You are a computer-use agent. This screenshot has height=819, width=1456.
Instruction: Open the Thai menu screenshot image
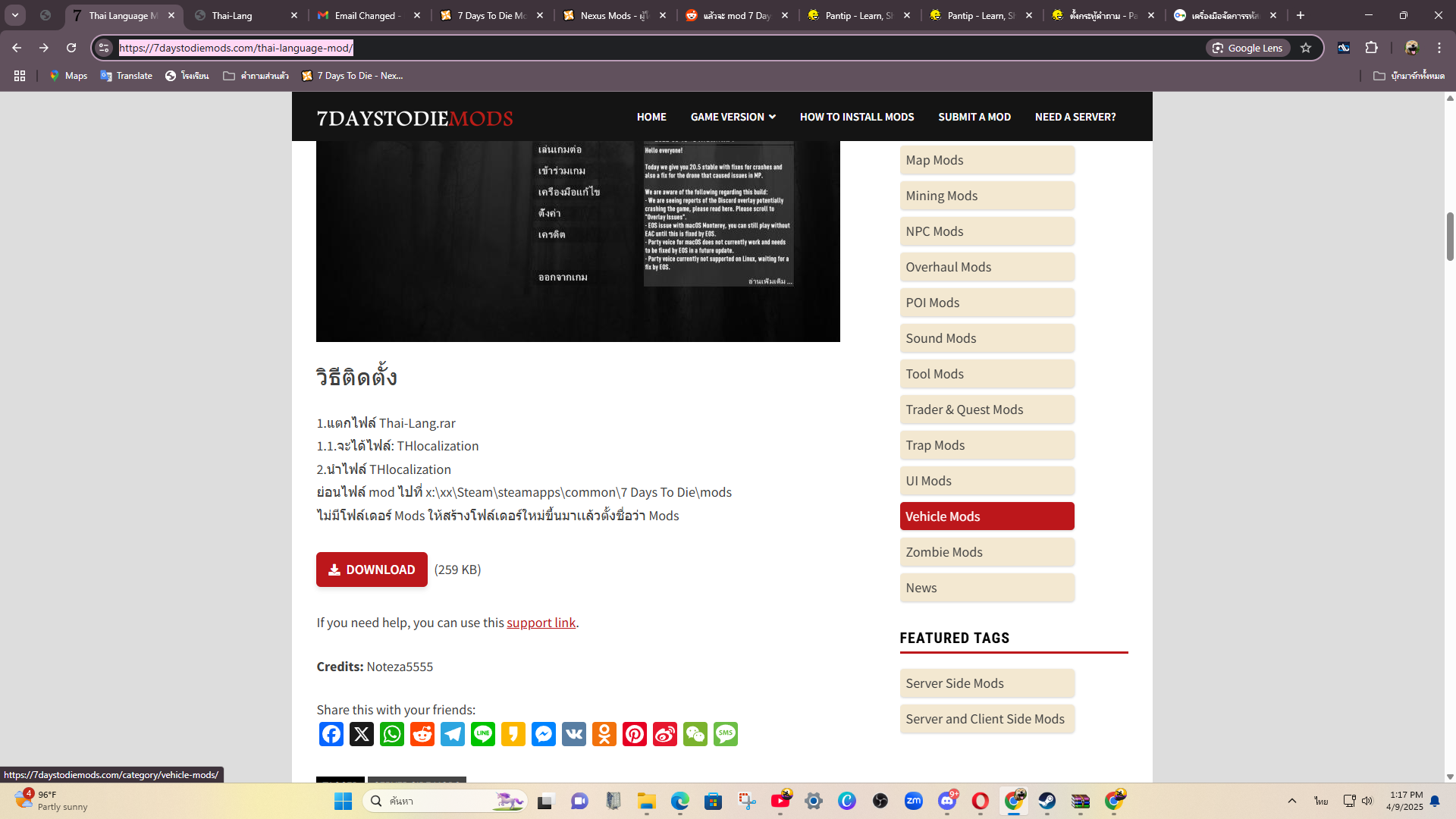tap(578, 241)
